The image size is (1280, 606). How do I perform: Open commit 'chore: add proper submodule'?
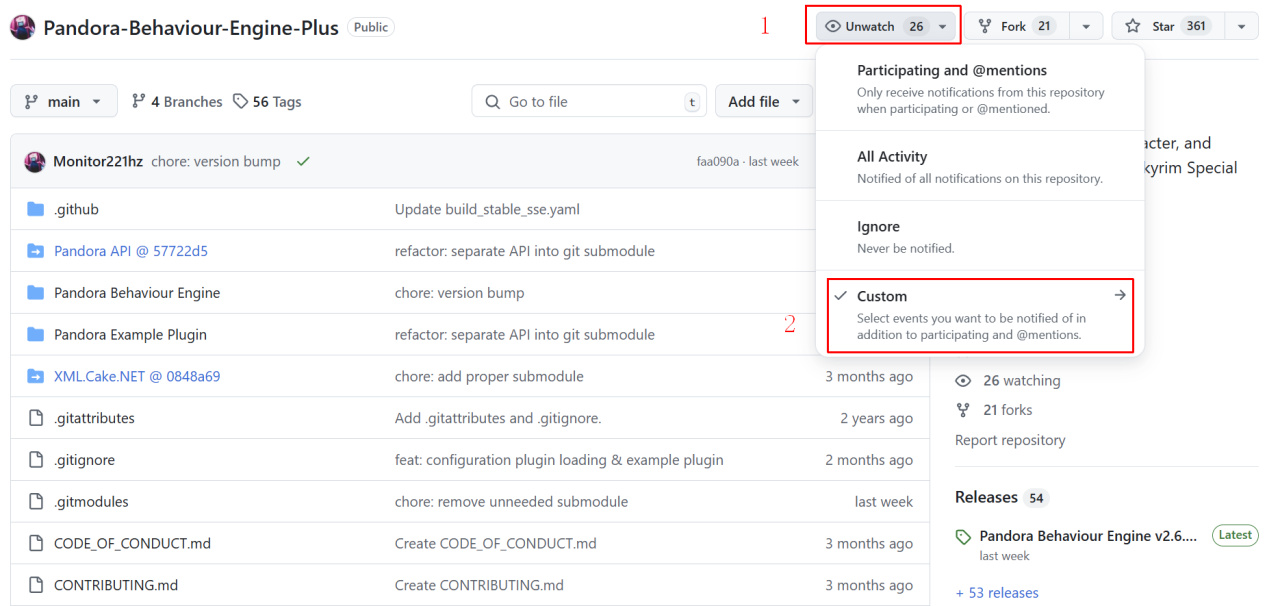[x=489, y=376]
